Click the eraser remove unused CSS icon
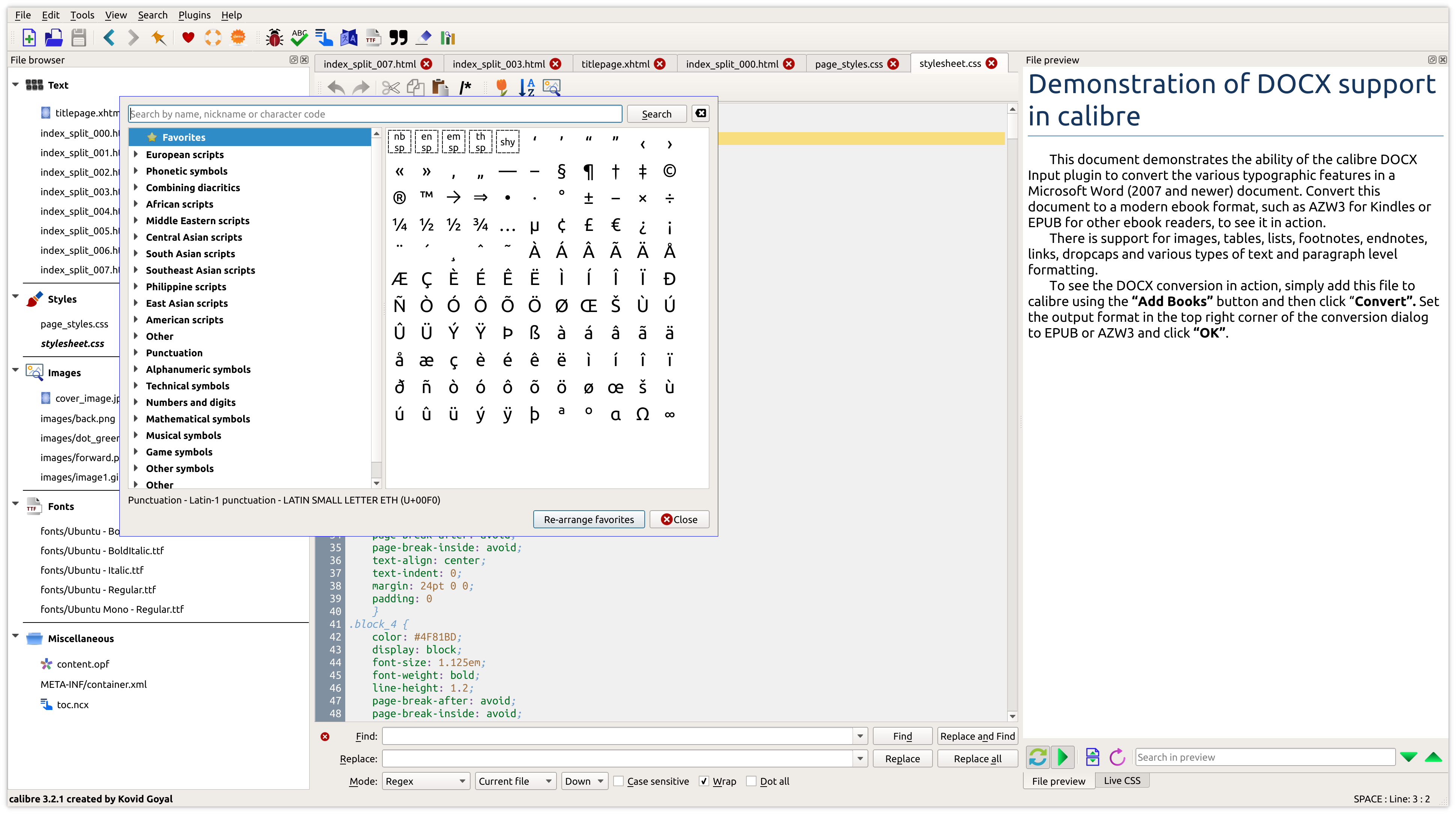The height and width of the screenshot is (814, 1456). pyautogui.click(x=424, y=38)
